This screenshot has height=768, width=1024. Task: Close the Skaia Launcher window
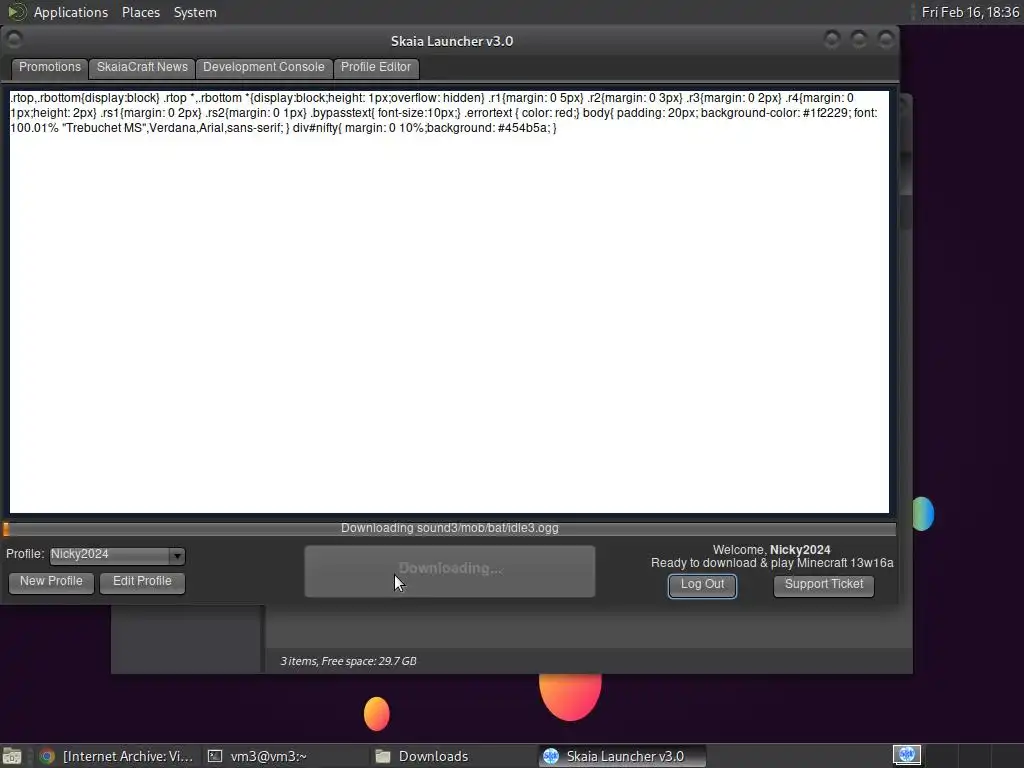tap(886, 40)
